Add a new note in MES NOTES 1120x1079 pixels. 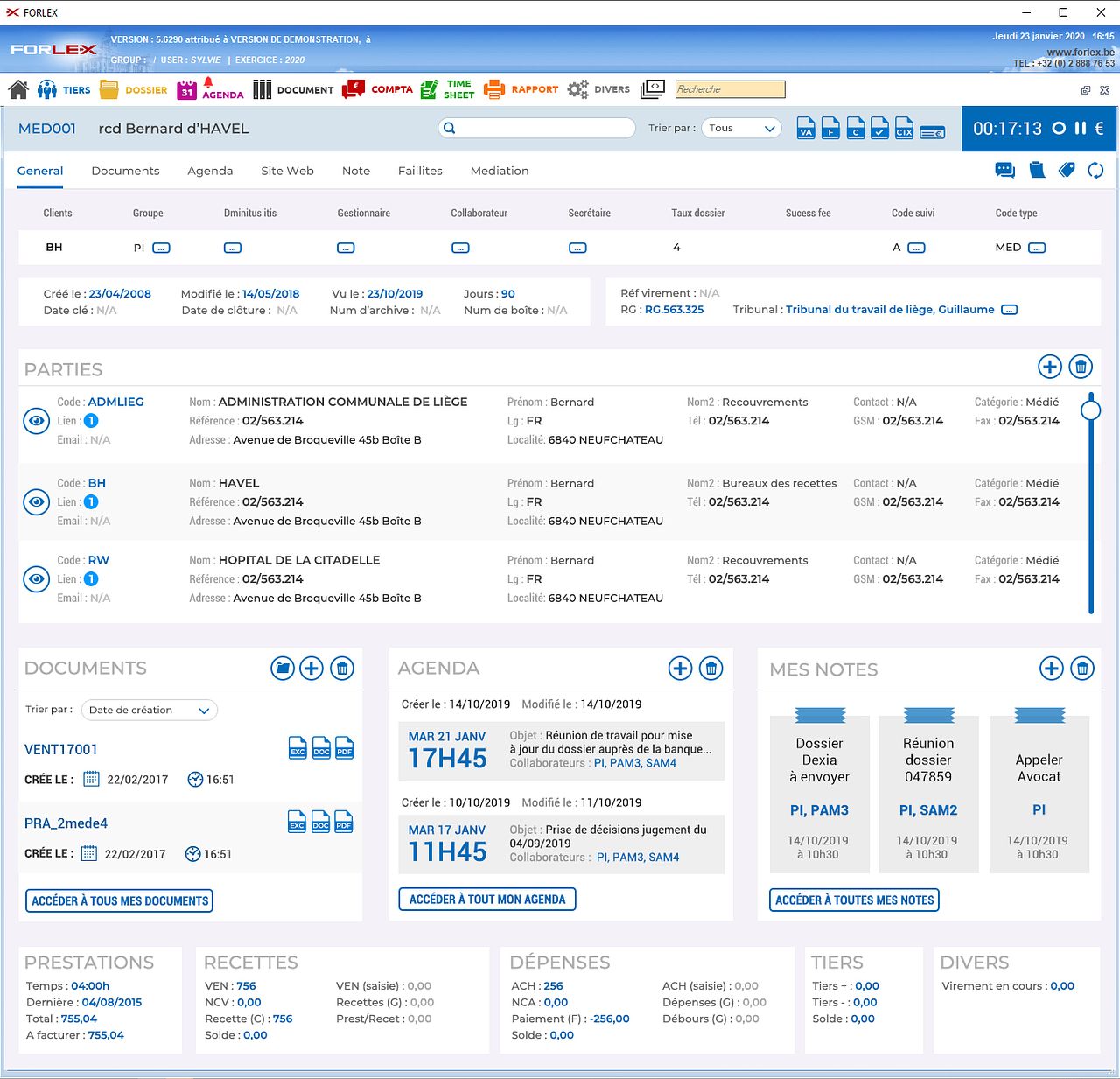pyautogui.click(x=1051, y=669)
